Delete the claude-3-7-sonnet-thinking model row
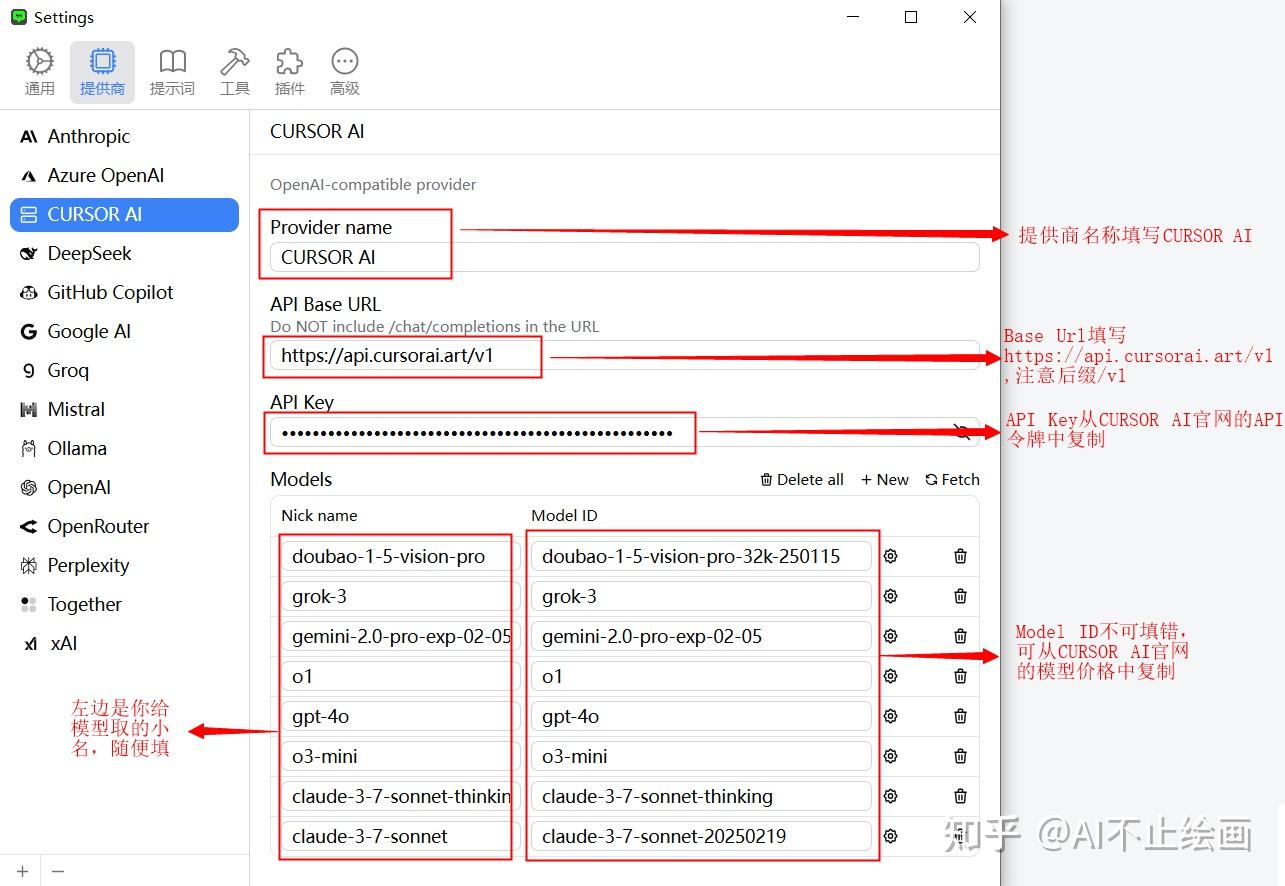Image resolution: width=1285 pixels, height=886 pixels. [x=960, y=796]
